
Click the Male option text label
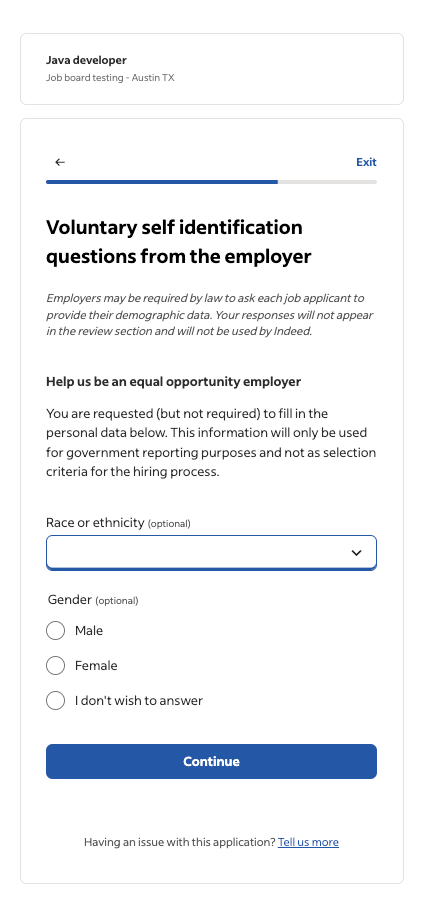pyautogui.click(x=89, y=630)
